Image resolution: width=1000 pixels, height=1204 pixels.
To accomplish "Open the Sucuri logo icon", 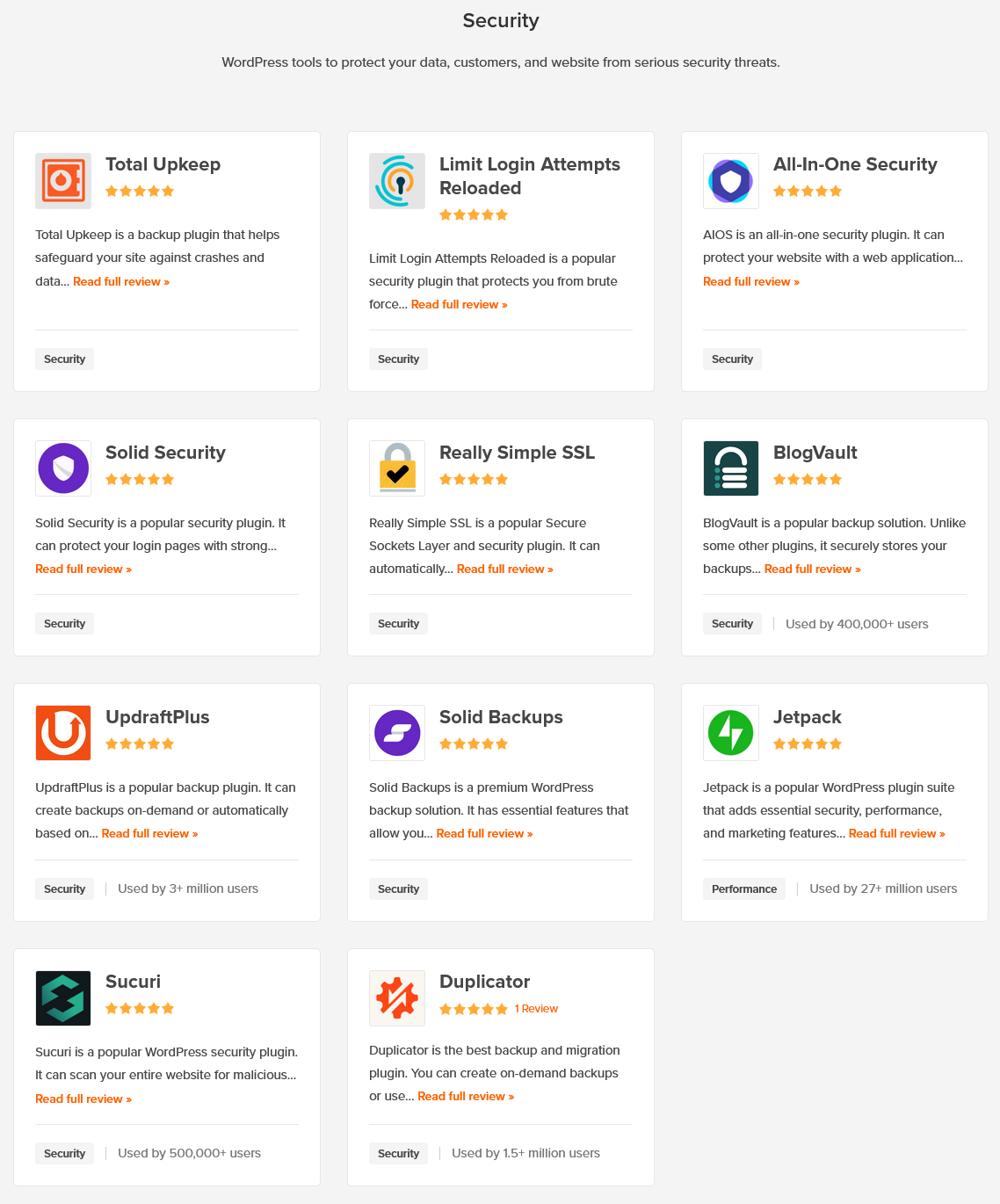I will click(x=63, y=998).
